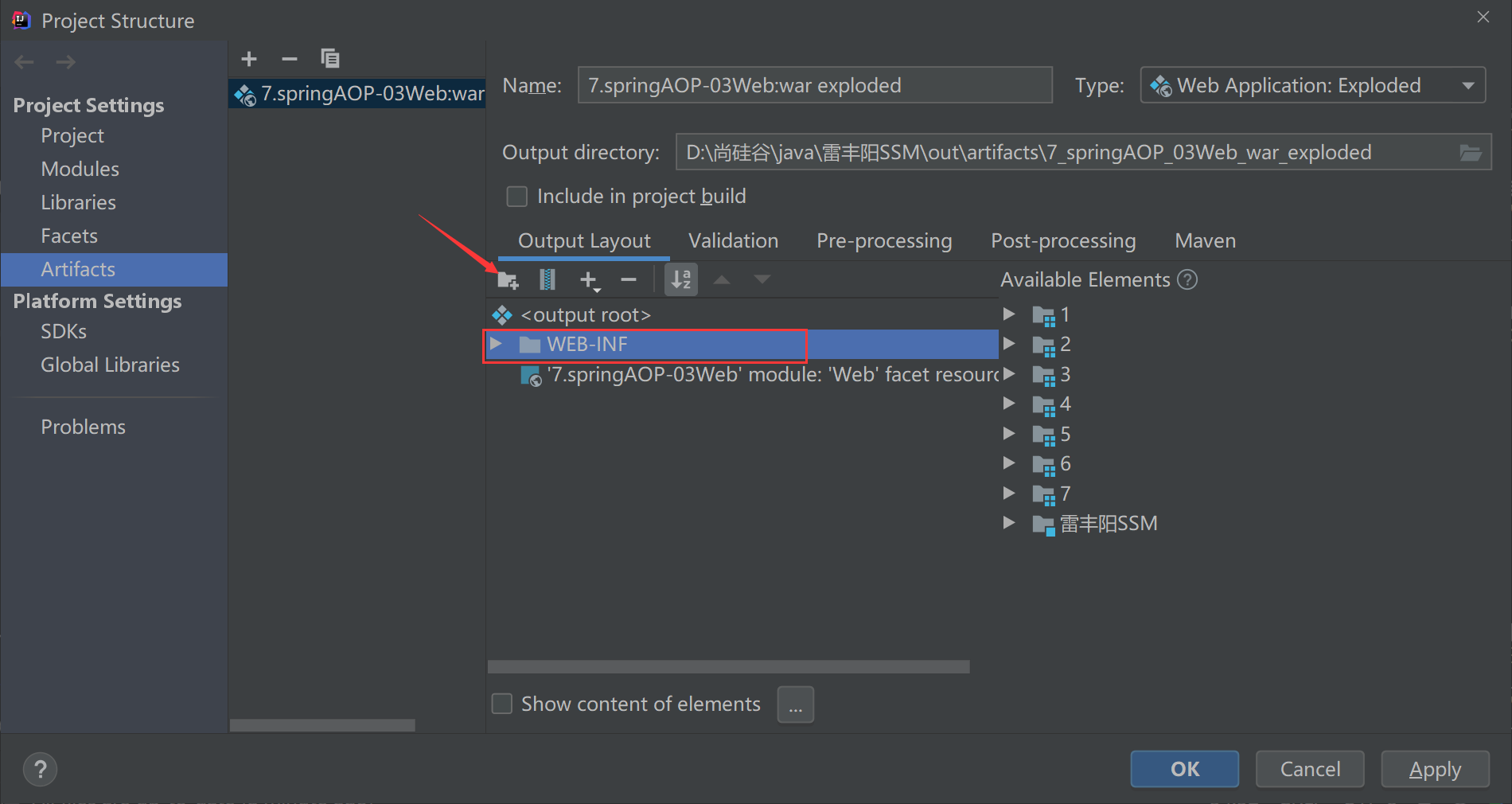1512x804 pixels.
Task: Add a new artifact with the plus icon
Action: point(249,58)
